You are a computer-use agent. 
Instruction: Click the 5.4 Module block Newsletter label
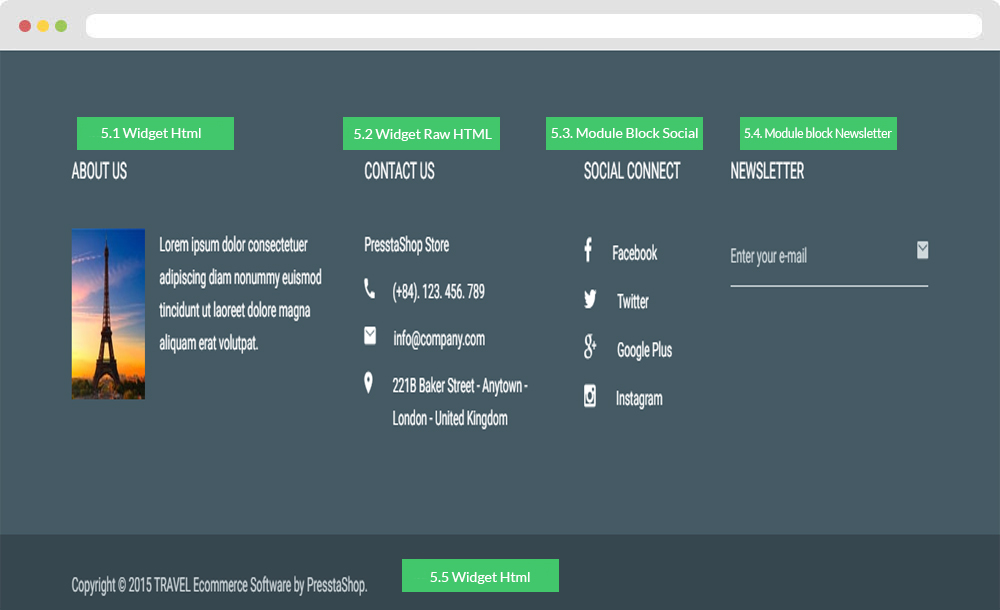click(818, 134)
